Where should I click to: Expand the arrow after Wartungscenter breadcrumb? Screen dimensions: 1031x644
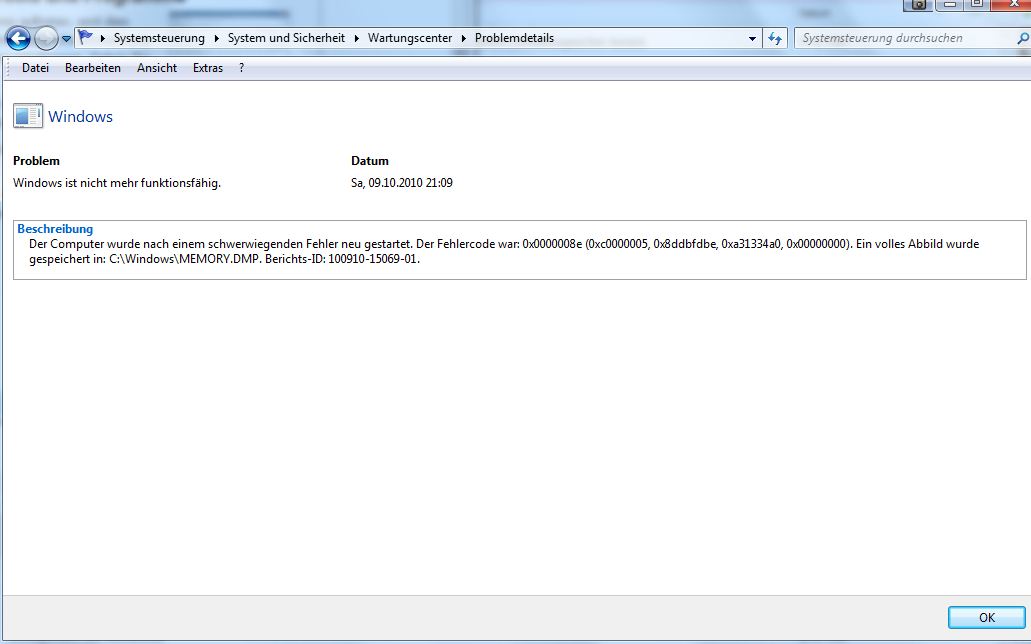[x=464, y=38]
